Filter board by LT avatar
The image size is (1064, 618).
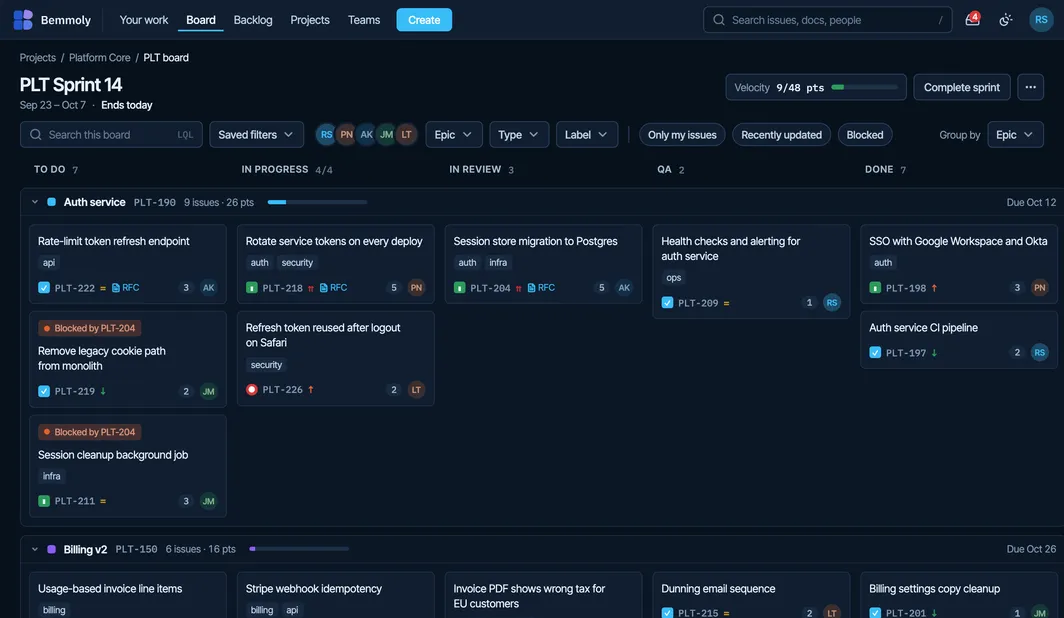click(x=406, y=134)
